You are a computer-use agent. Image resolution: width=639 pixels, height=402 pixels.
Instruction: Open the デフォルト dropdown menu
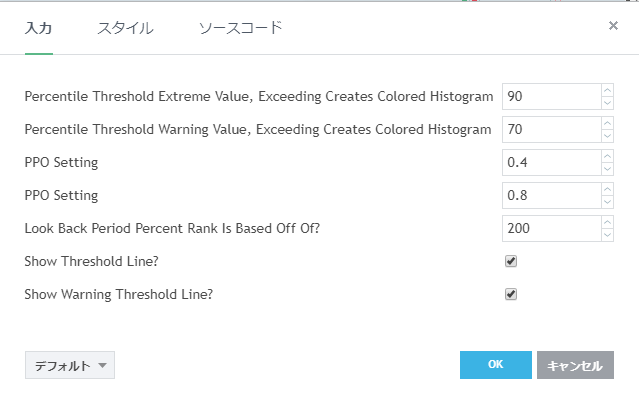pos(70,365)
